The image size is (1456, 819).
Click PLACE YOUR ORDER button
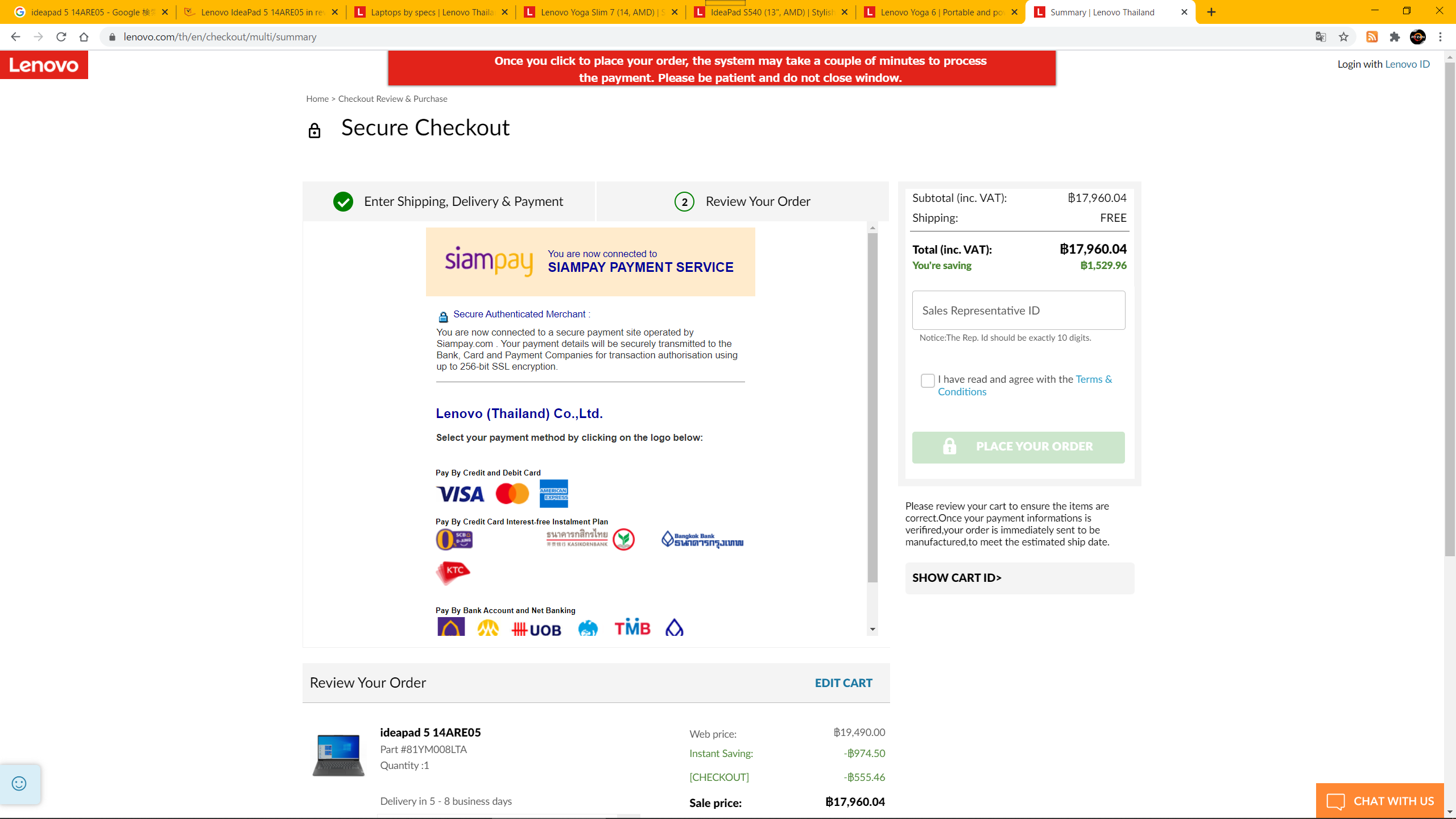click(x=1018, y=447)
